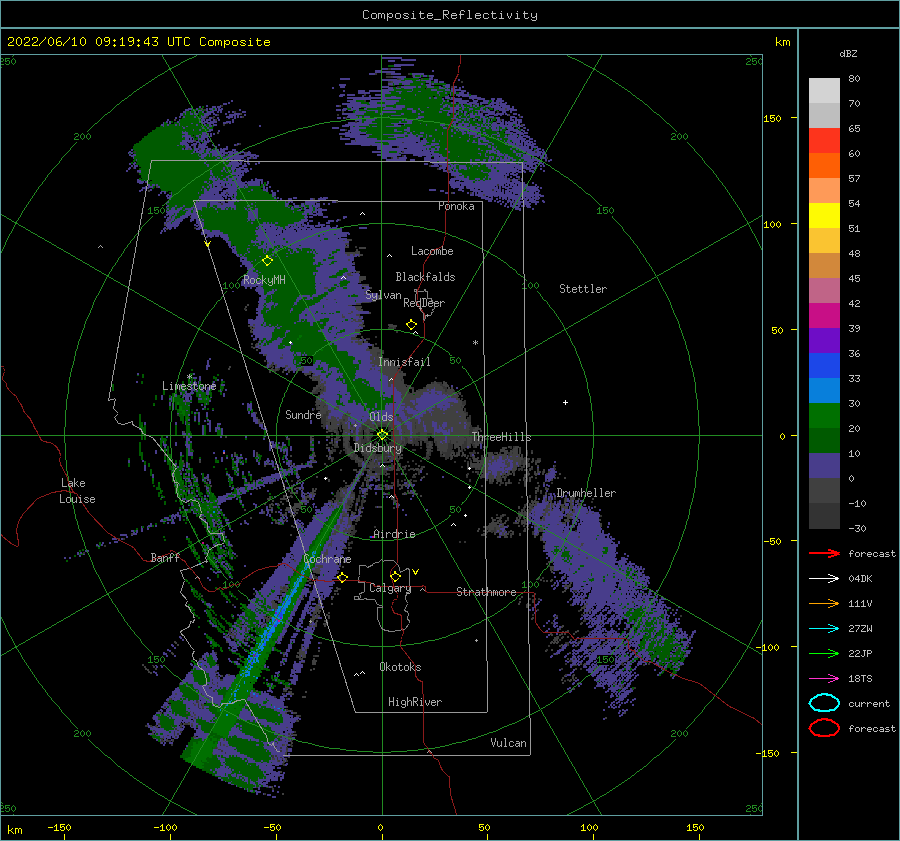
Task: Select the Strathmore label
Action: pos(486,592)
